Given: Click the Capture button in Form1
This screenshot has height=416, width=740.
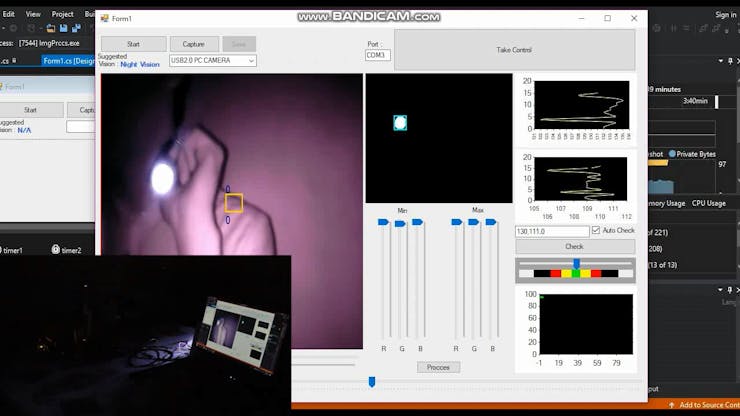Looking at the screenshot, I should [x=194, y=44].
